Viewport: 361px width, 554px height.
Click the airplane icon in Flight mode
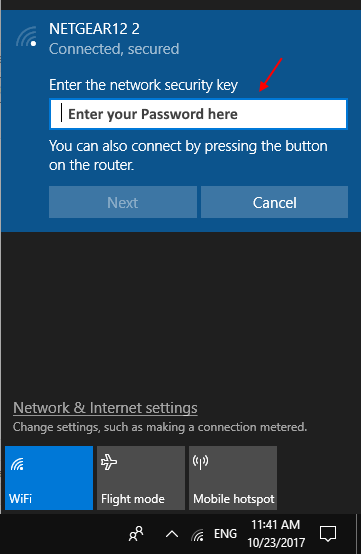[x=109, y=462]
